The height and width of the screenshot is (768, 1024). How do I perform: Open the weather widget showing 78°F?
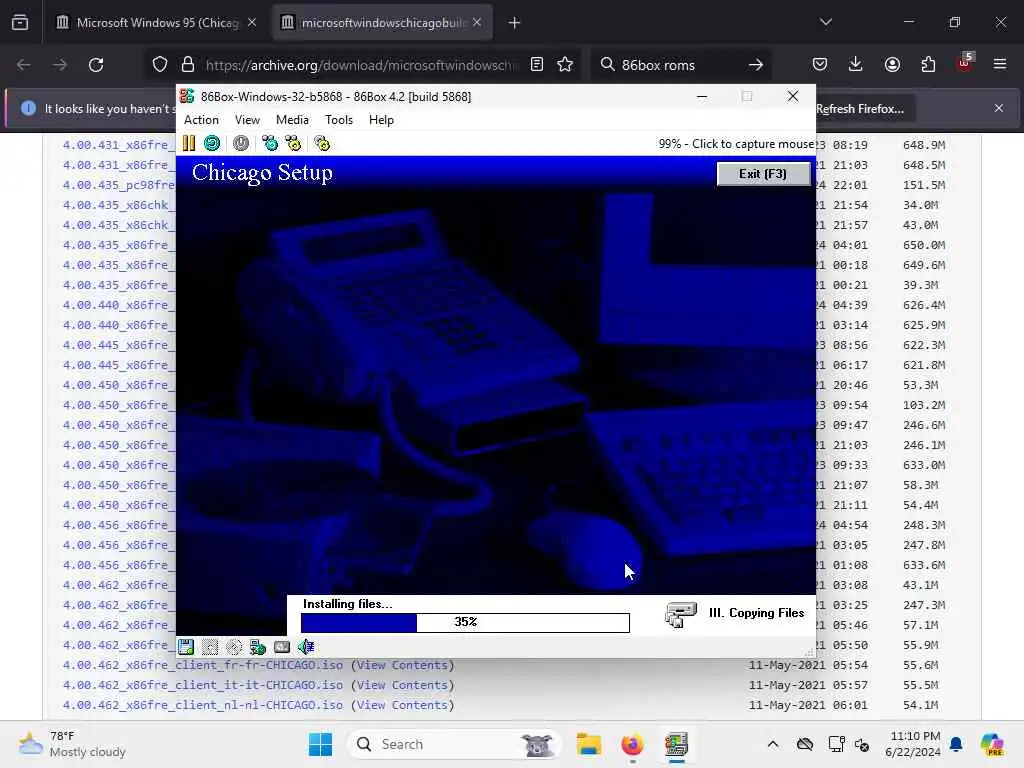coord(72,744)
